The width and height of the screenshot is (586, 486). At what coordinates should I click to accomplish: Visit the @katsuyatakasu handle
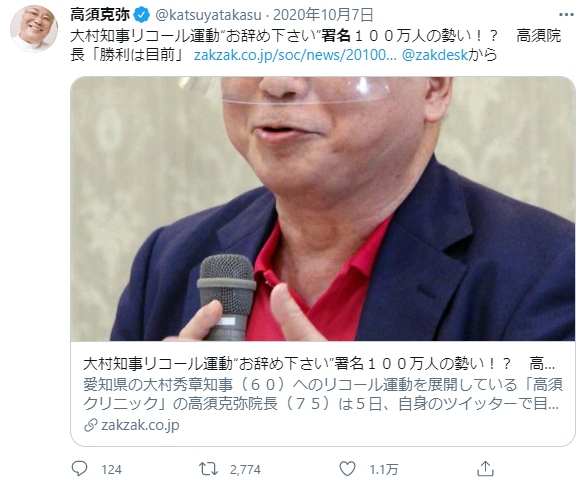point(208,15)
